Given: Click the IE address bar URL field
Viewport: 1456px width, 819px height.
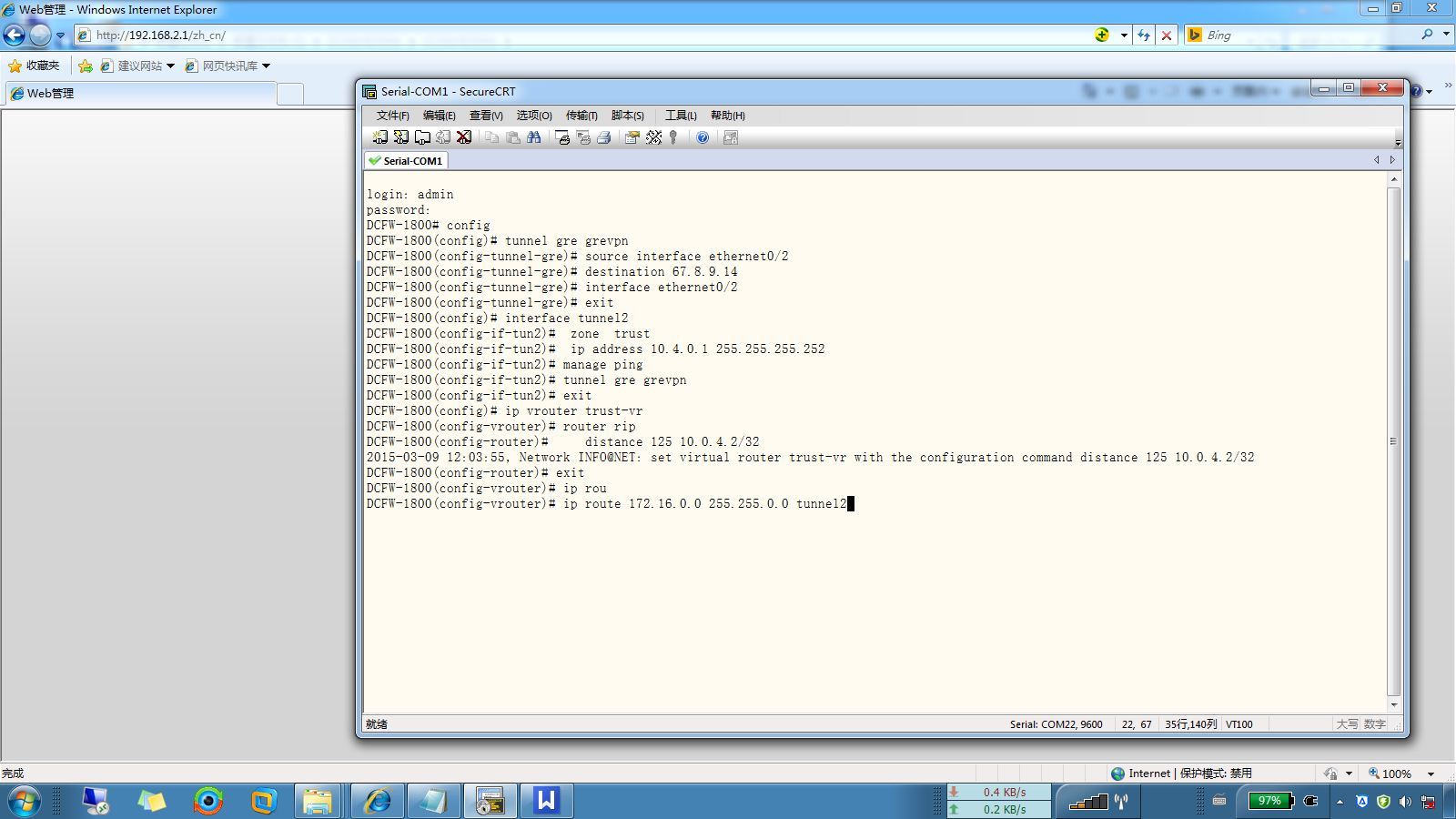Looking at the screenshot, I should (582, 35).
